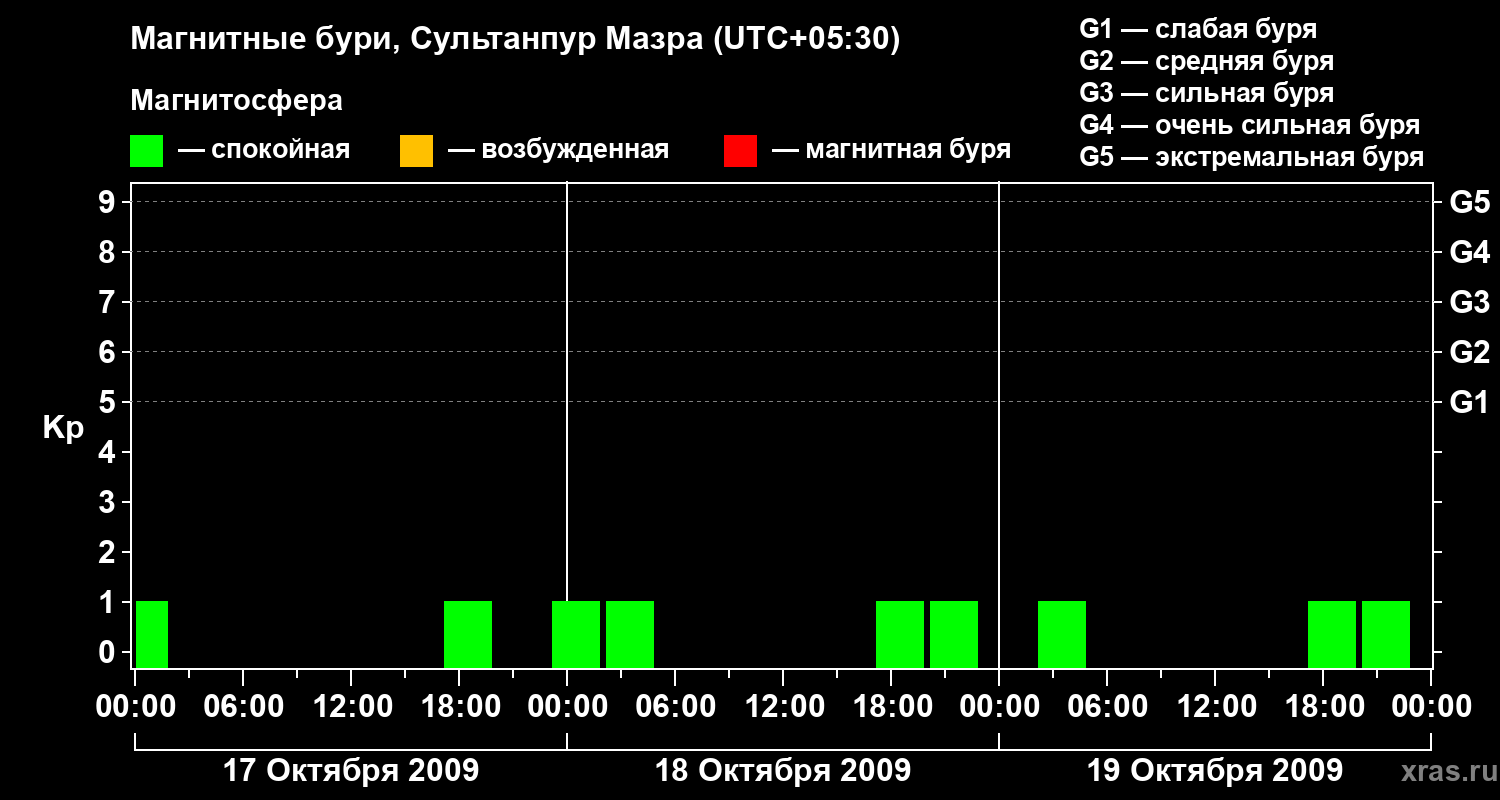Open the xras.ru watermark link
This screenshot has height=800, width=1500.
tap(1445, 771)
